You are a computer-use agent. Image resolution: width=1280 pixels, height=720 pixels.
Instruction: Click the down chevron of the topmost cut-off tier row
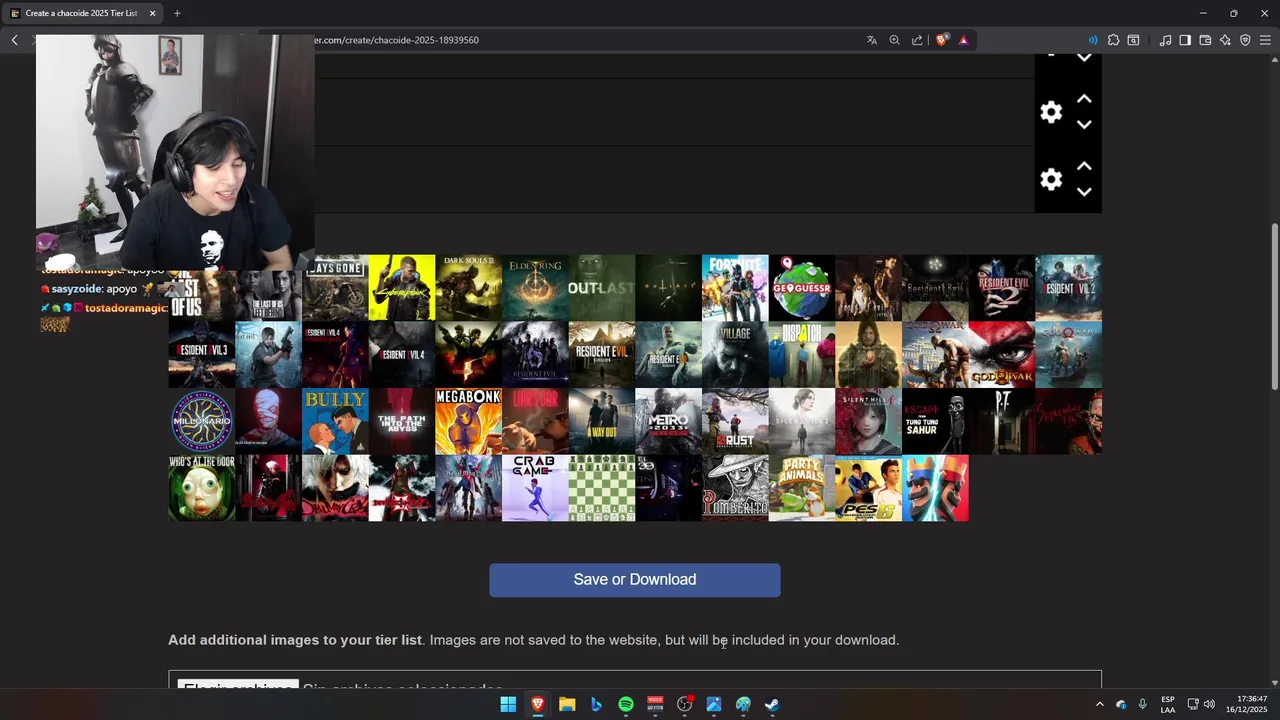(x=1084, y=58)
